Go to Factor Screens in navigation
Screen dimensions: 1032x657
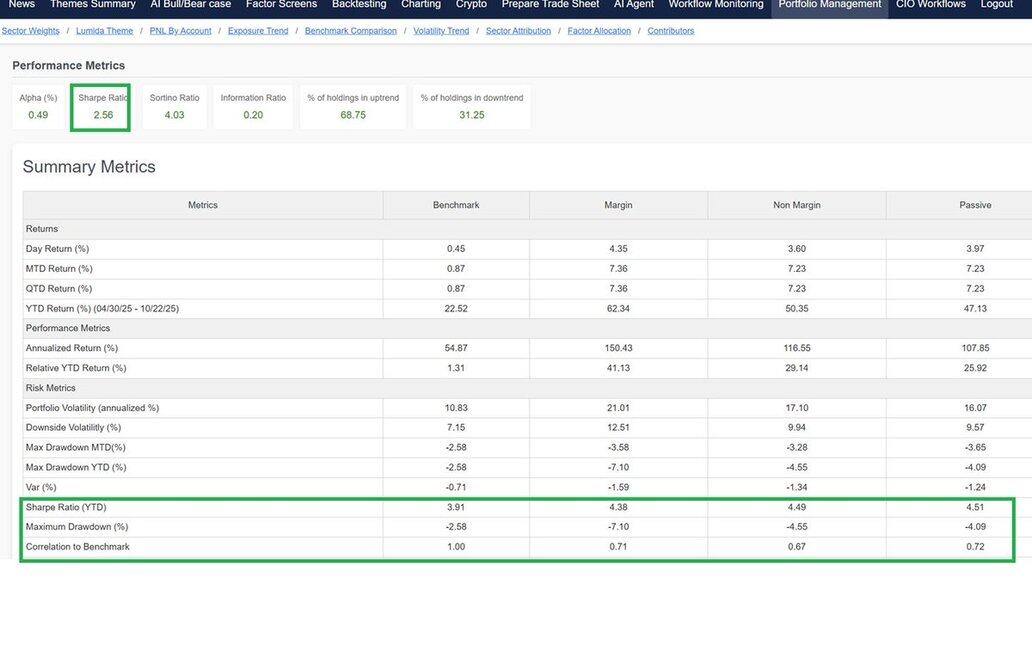coord(281,5)
